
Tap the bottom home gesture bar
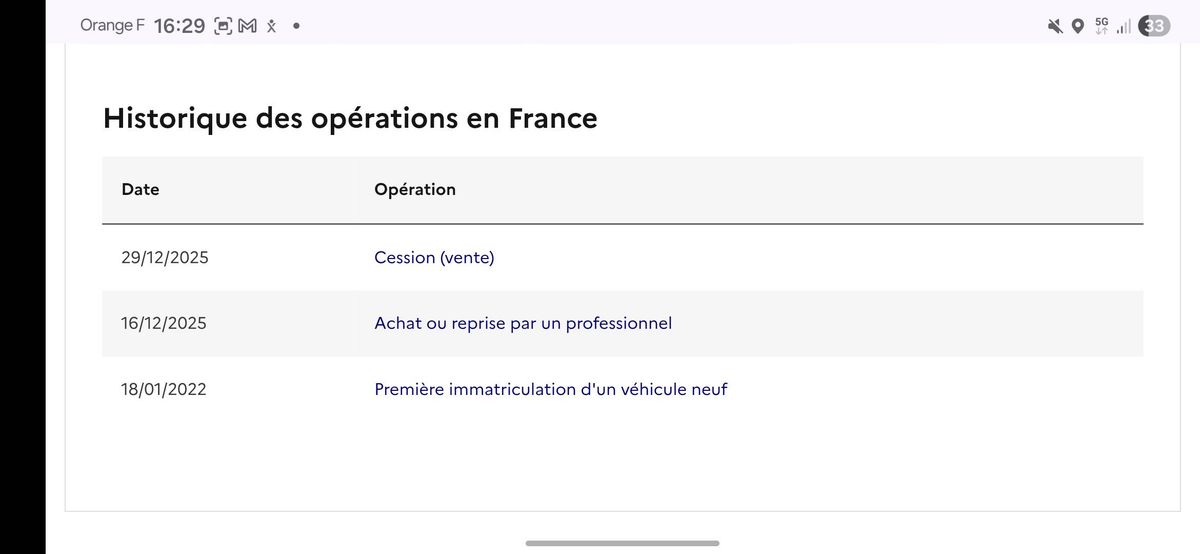(x=622, y=543)
